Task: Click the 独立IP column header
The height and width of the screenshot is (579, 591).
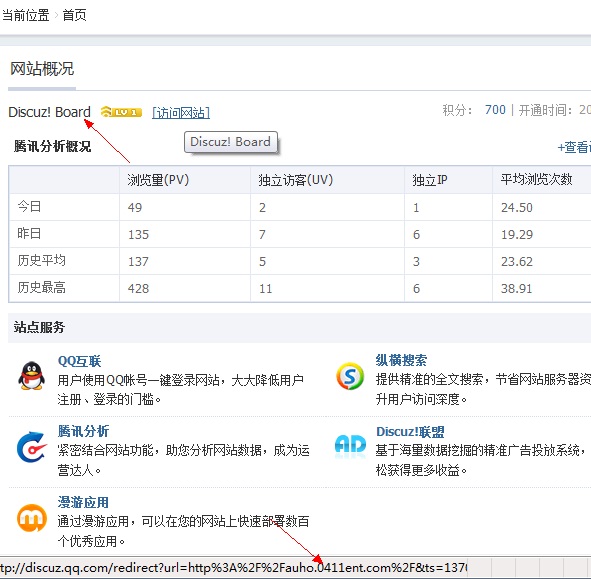Action: tap(430, 180)
